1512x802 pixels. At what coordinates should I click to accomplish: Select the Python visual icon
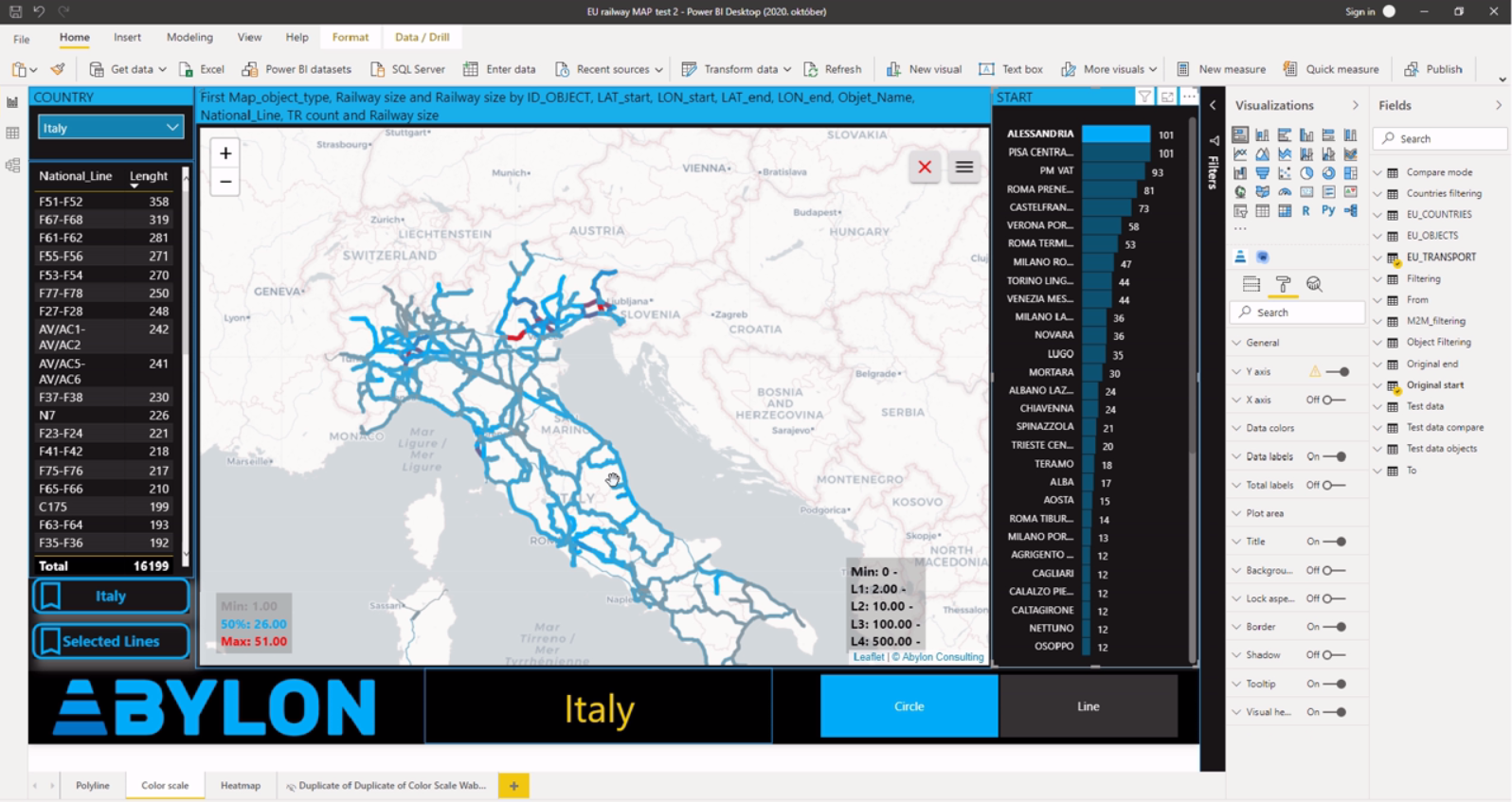[x=1328, y=210]
